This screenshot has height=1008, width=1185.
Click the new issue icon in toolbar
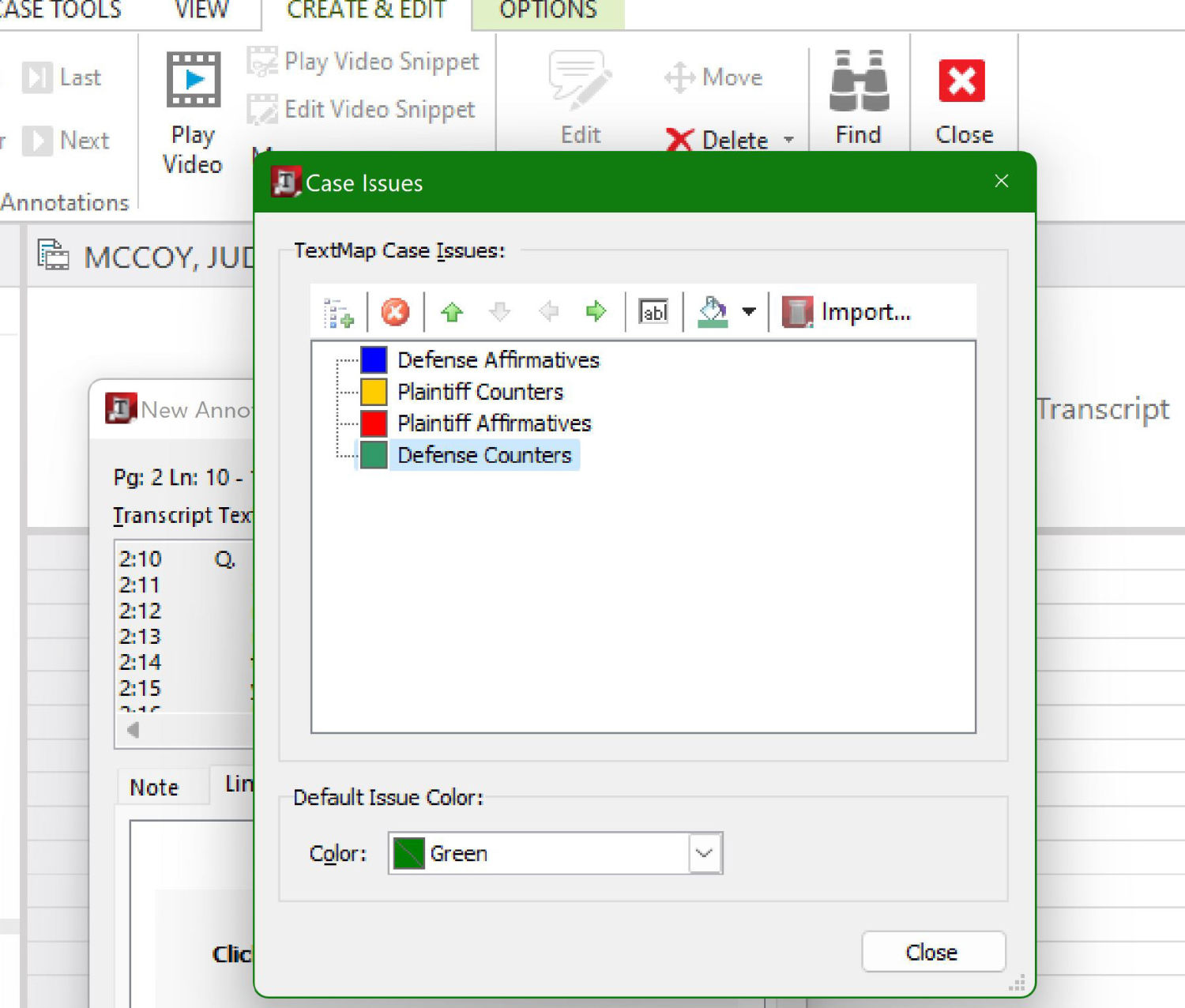pos(339,313)
